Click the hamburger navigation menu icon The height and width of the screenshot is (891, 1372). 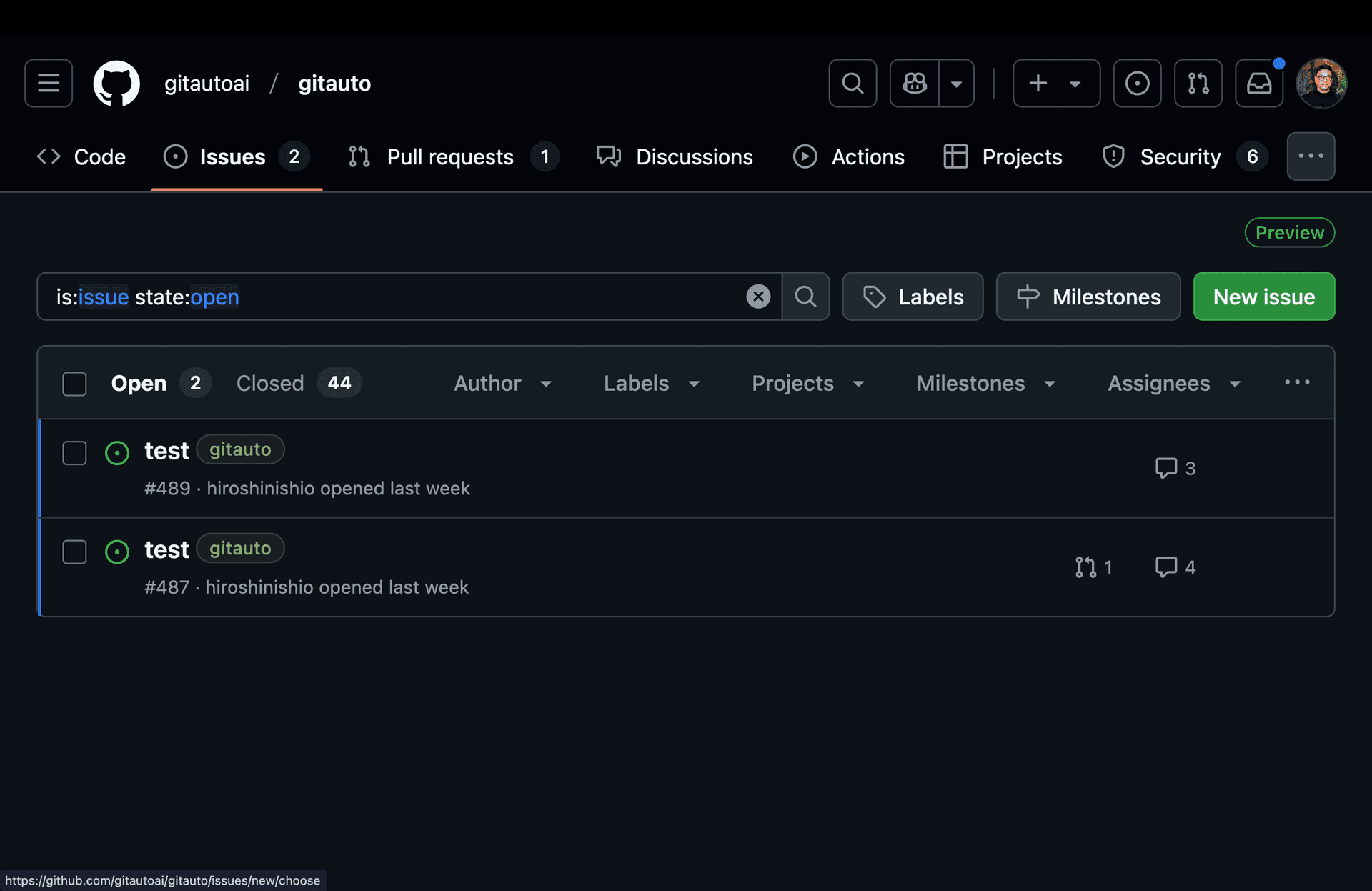point(48,83)
